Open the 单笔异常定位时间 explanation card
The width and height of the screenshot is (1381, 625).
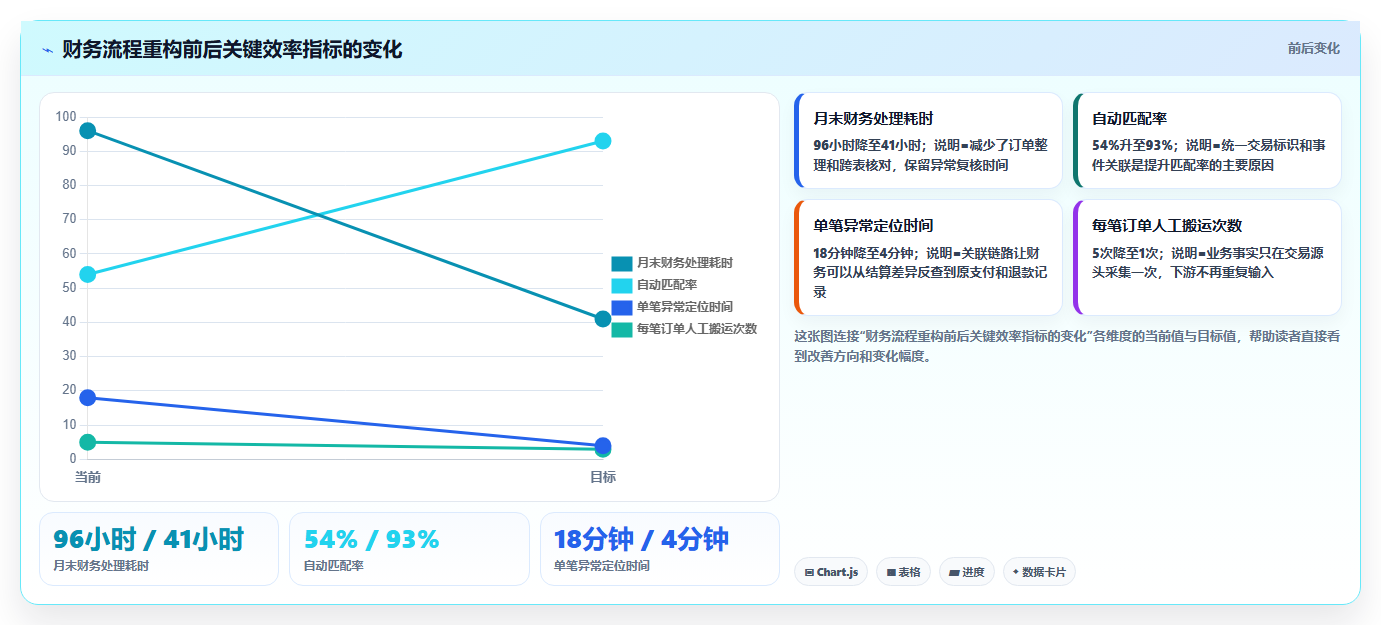[928, 257]
